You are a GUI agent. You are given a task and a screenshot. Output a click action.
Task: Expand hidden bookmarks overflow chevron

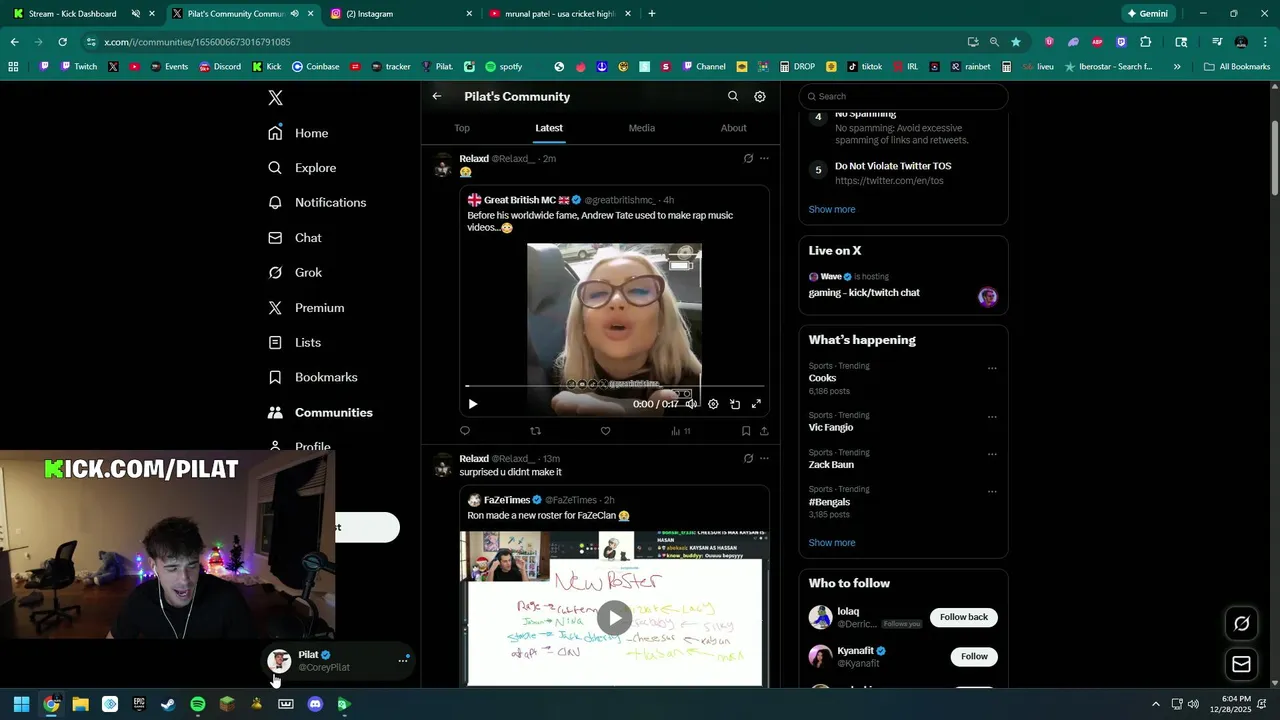(1177, 67)
